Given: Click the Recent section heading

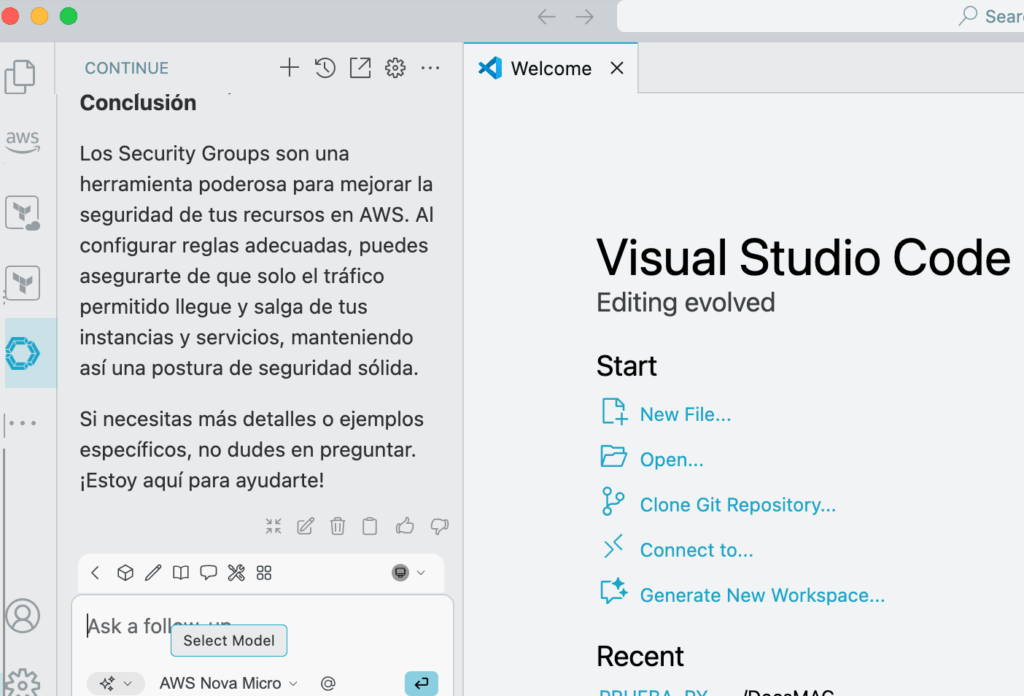Looking at the screenshot, I should pos(640,656).
